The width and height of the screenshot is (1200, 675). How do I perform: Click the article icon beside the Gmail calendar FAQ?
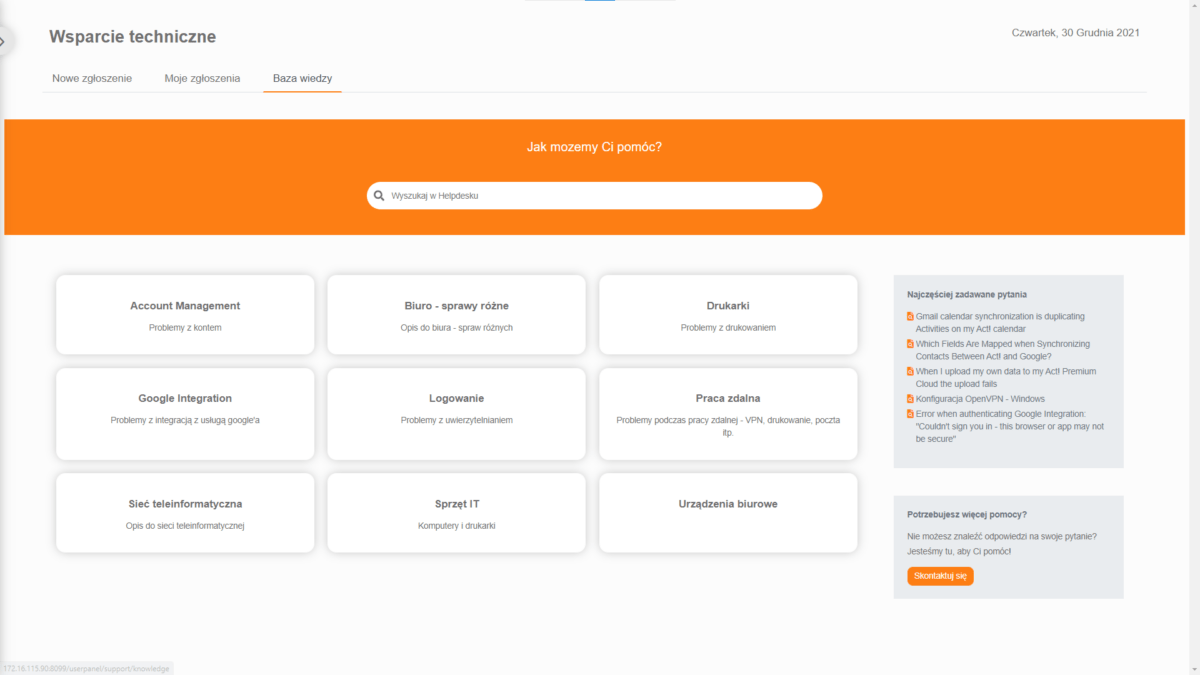point(908,316)
